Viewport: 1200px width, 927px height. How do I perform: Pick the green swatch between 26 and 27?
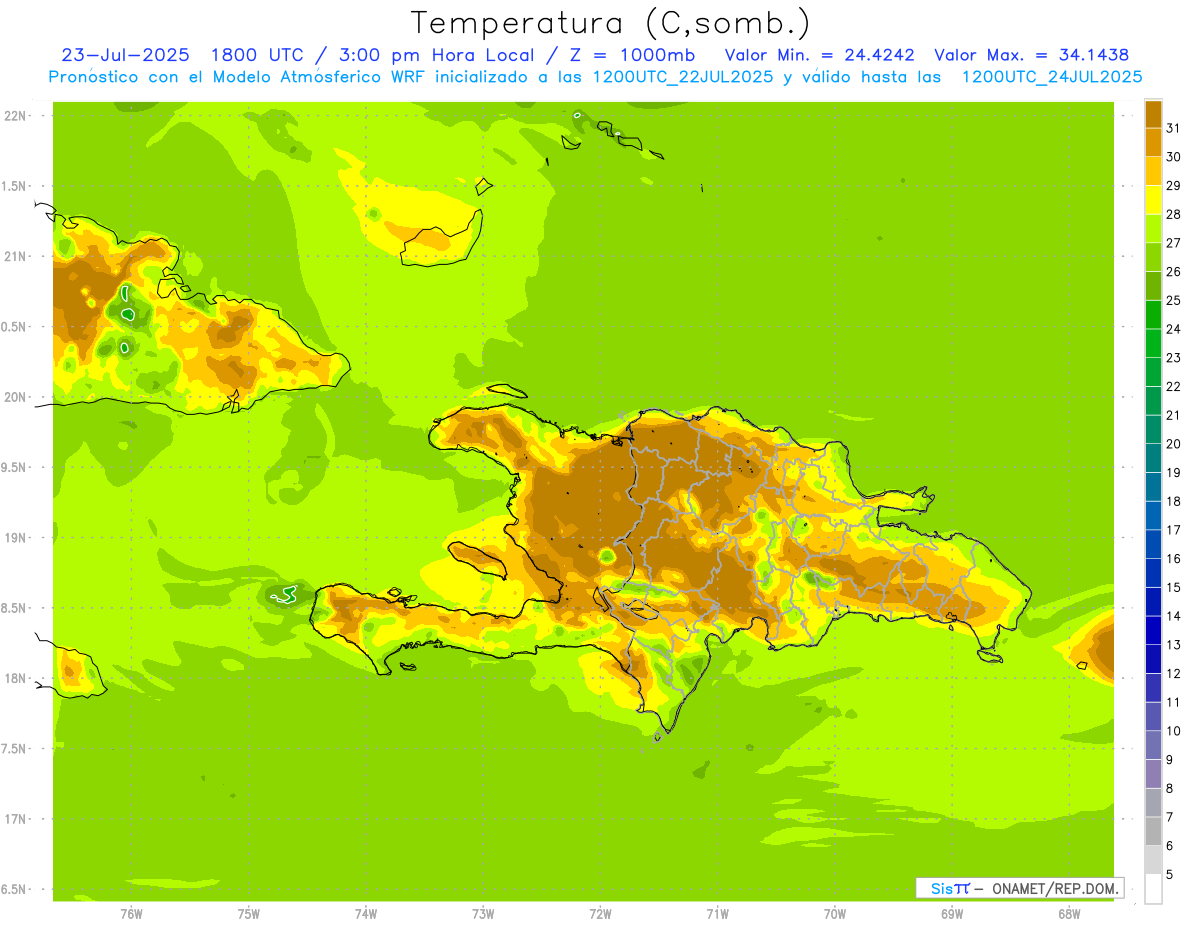click(1153, 257)
